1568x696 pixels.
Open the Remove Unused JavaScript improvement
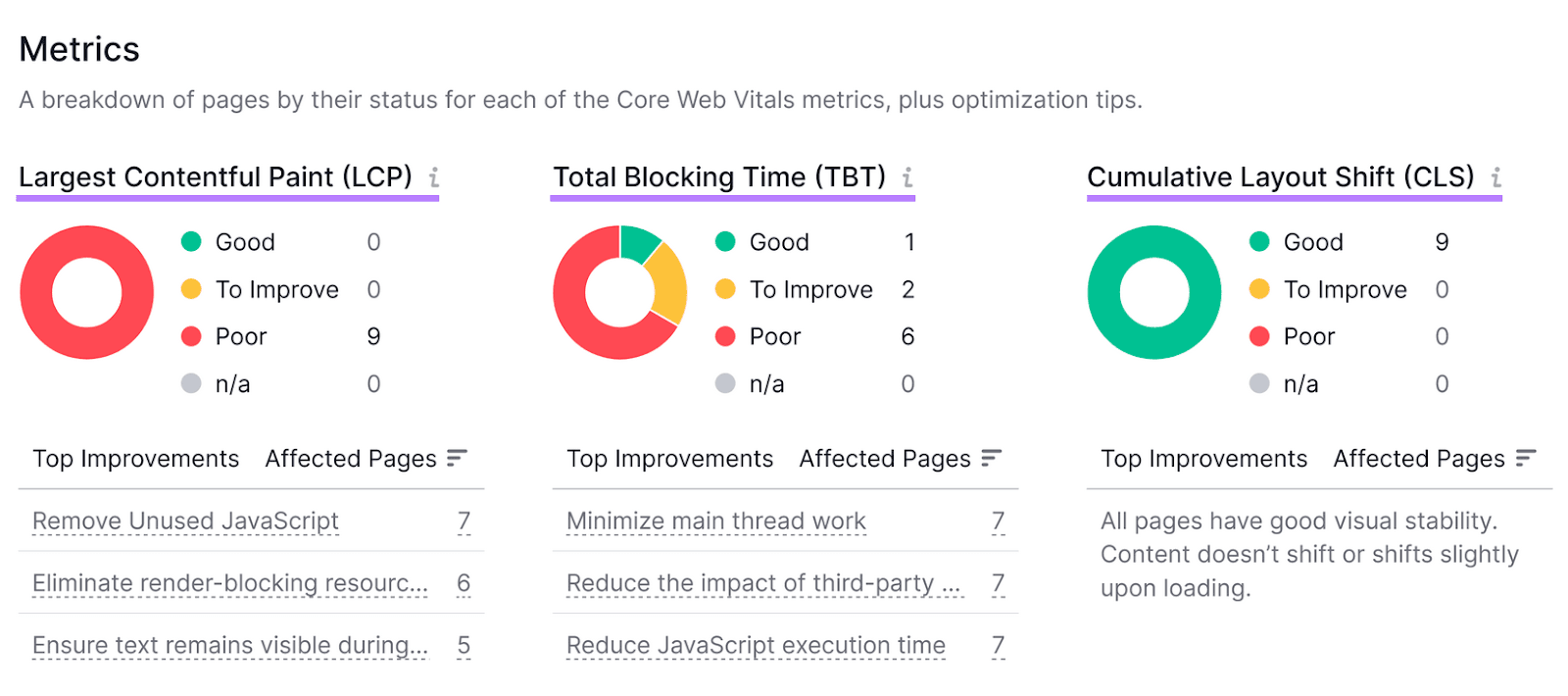(183, 521)
